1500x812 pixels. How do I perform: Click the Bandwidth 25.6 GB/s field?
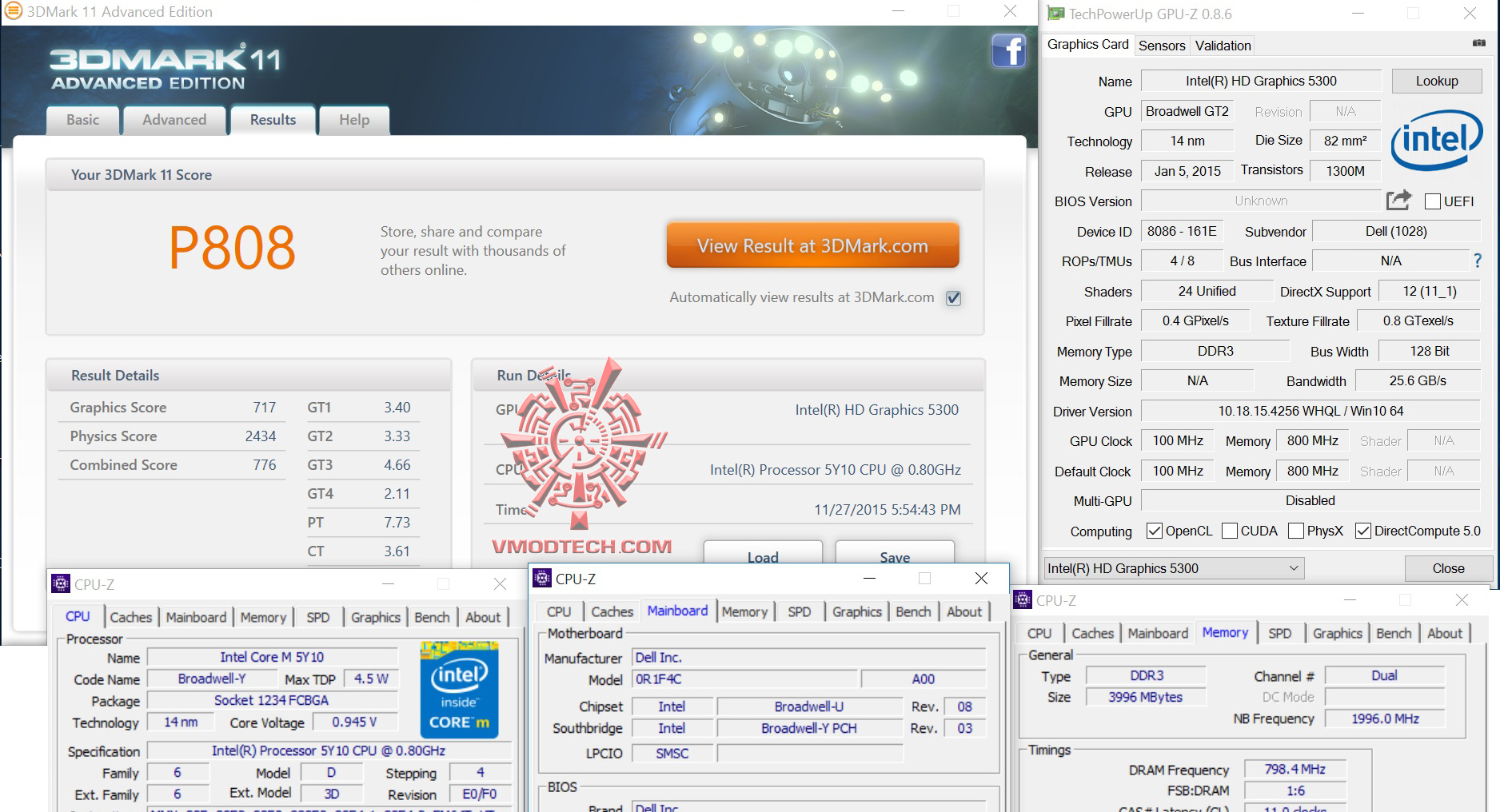[1418, 380]
